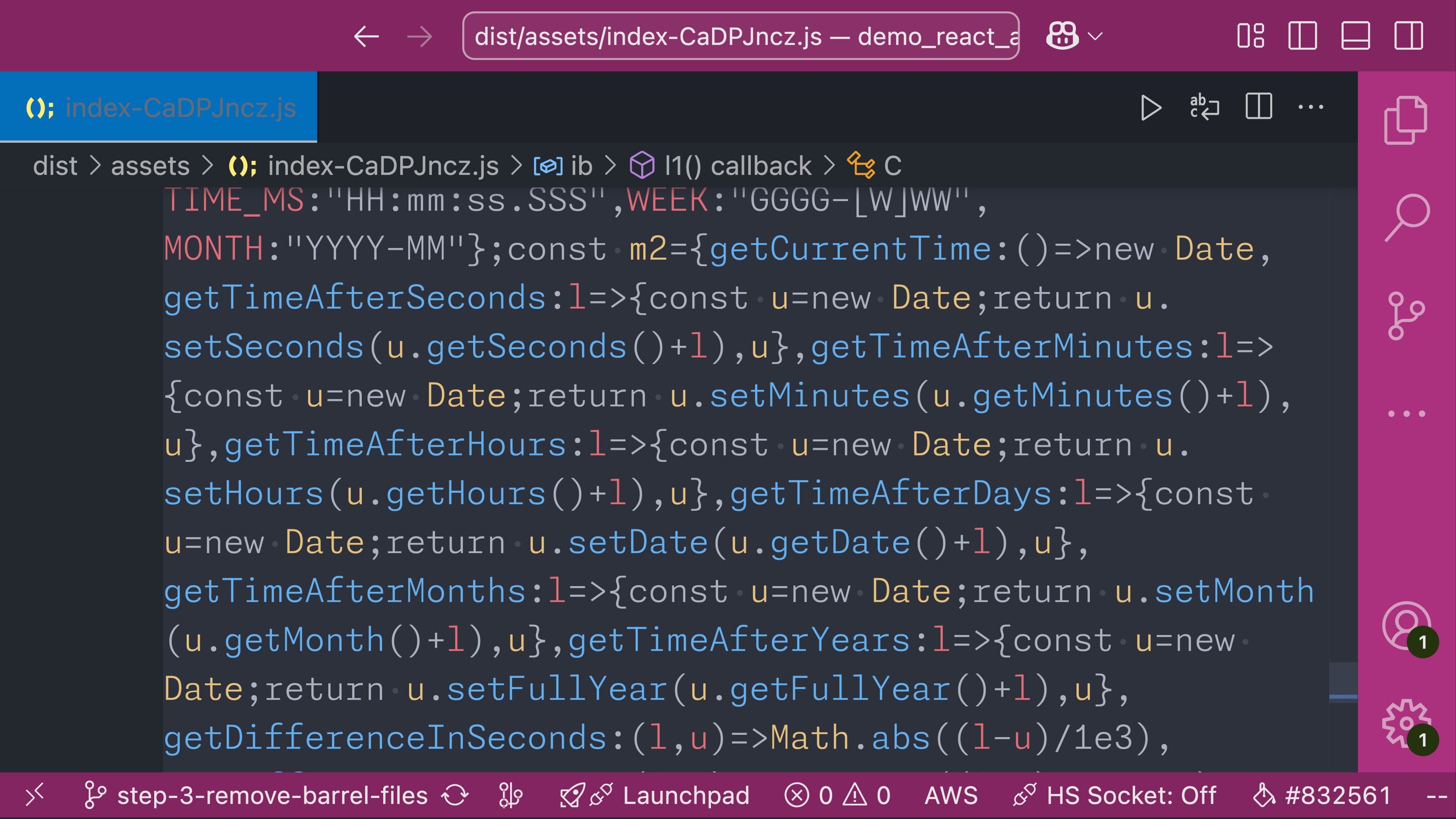Viewport: 1456px width, 819px height.
Task: Open the Manage gear icon
Action: (1406, 723)
